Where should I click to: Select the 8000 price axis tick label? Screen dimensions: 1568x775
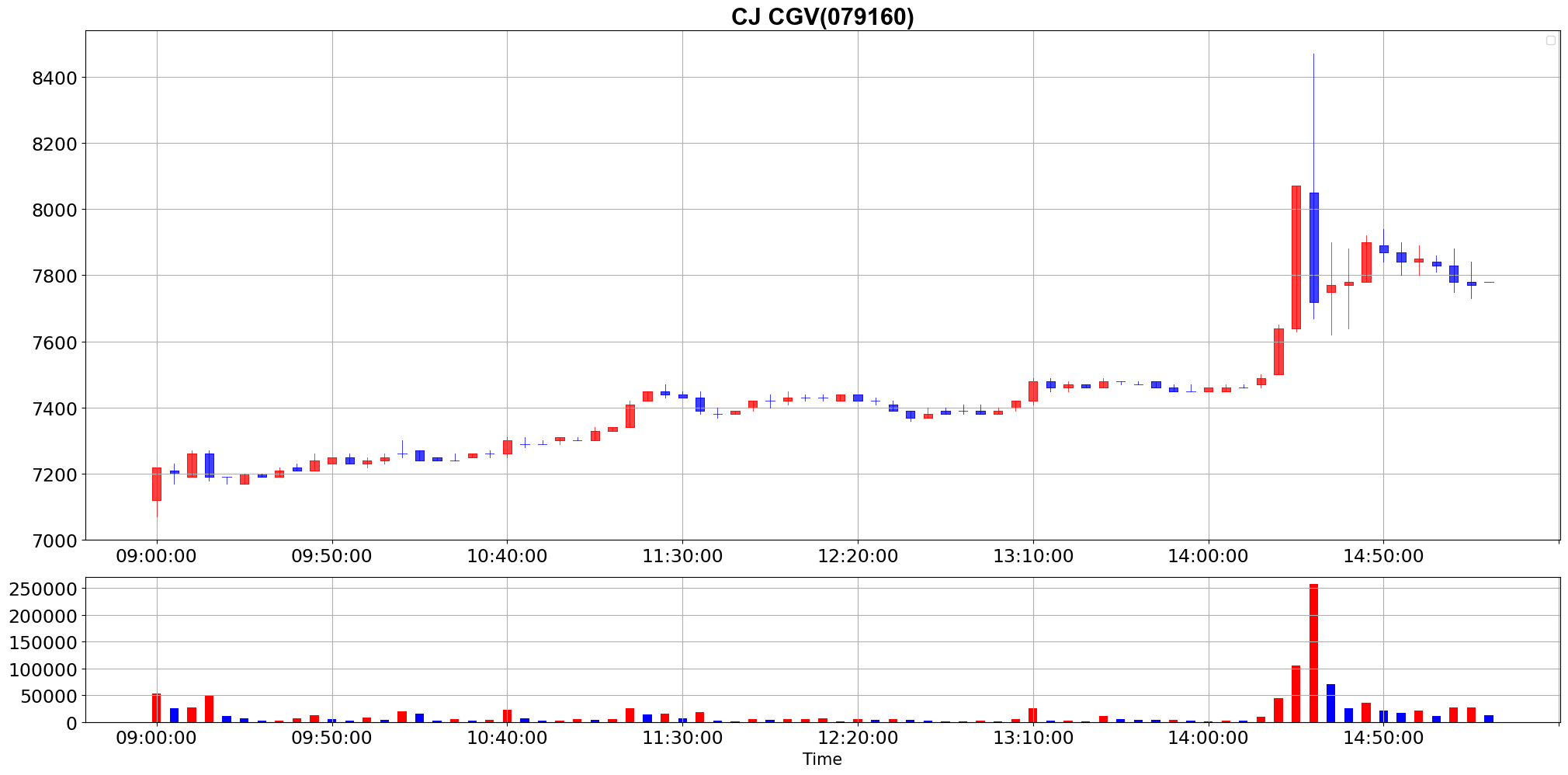tap(54, 210)
